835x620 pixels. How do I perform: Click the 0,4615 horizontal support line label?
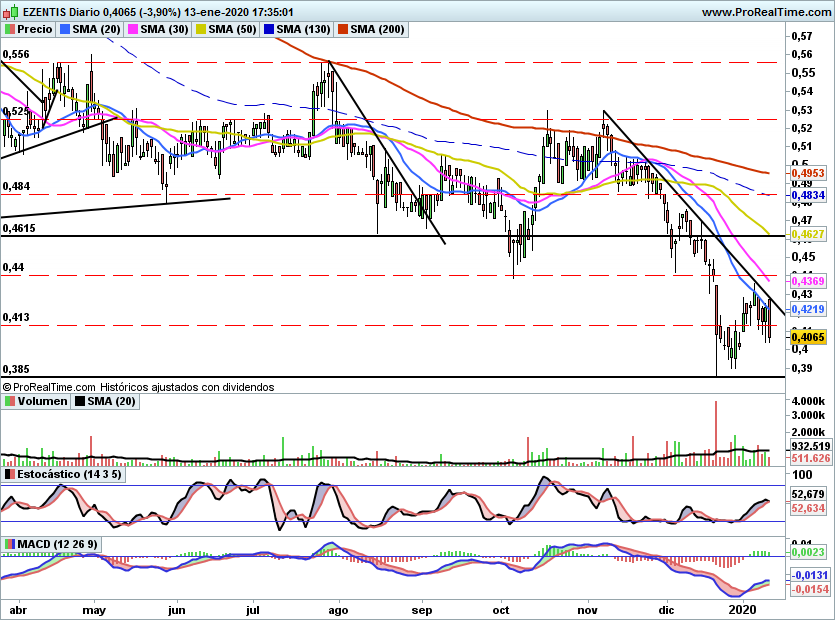point(19,229)
